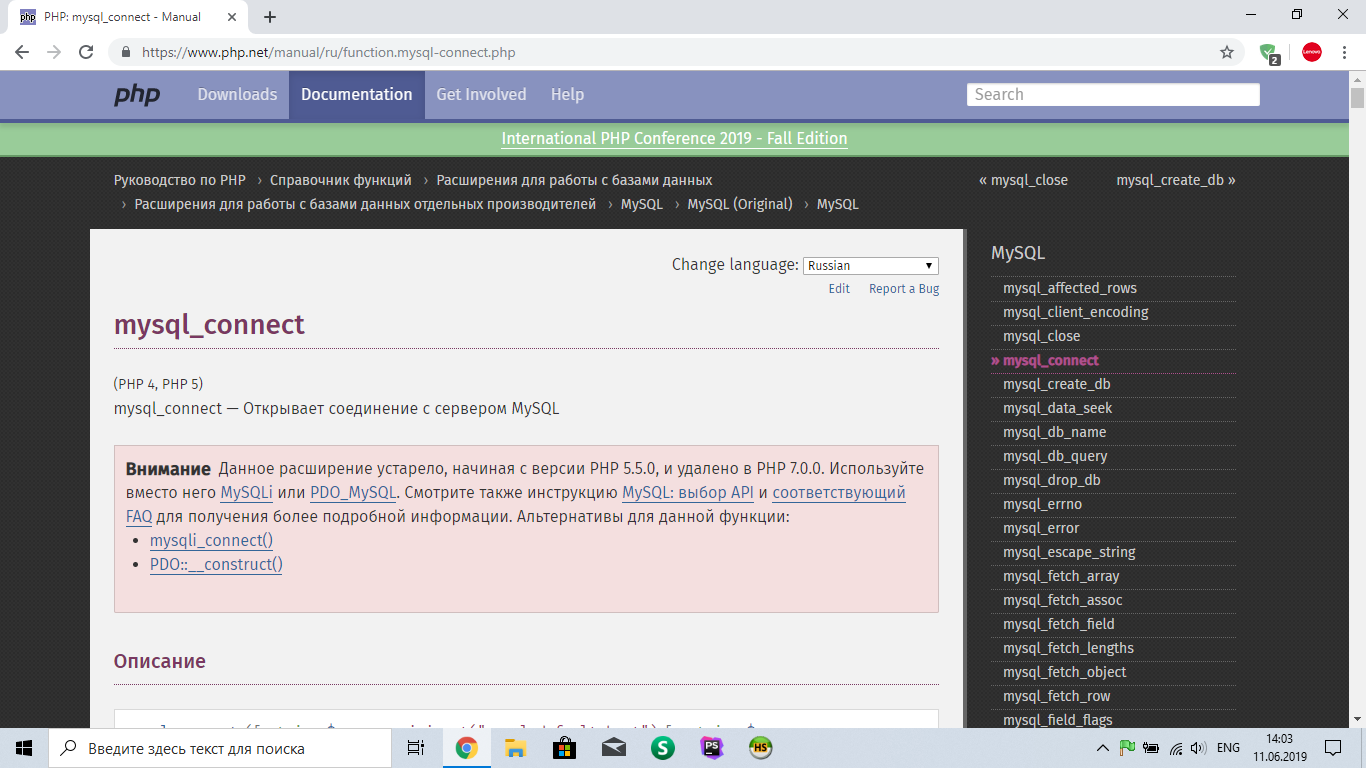Expand the Change language dropdown
The height and width of the screenshot is (768, 1366).
(x=870, y=265)
